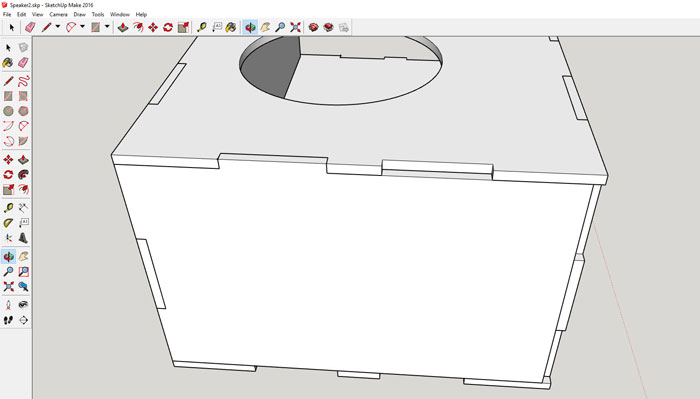Click Pan hand in the Getting Started toolbar
The height and width of the screenshot is (399, 700).
point(265,27)
